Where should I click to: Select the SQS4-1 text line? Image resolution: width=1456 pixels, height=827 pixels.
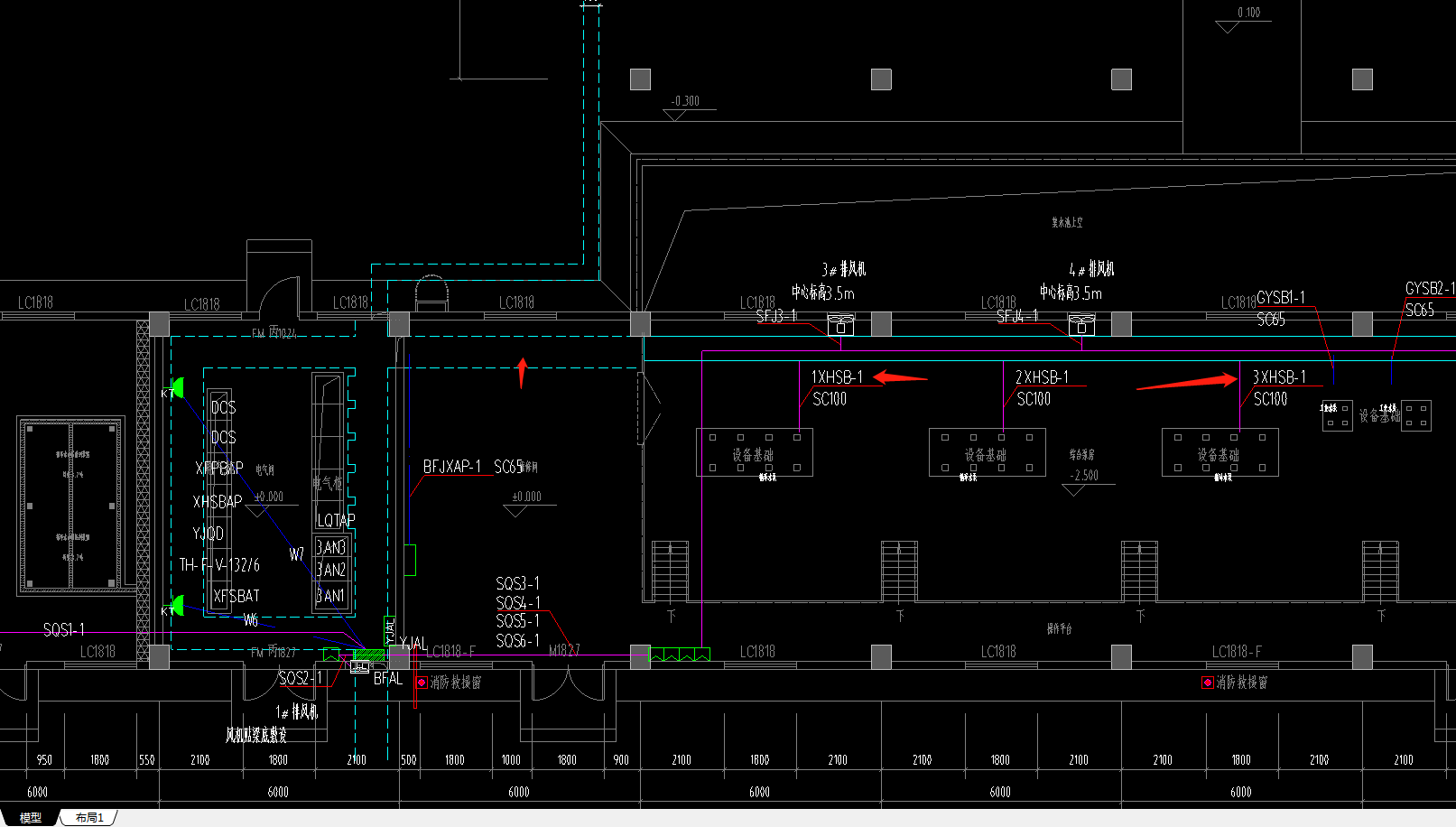pos(518,603)
